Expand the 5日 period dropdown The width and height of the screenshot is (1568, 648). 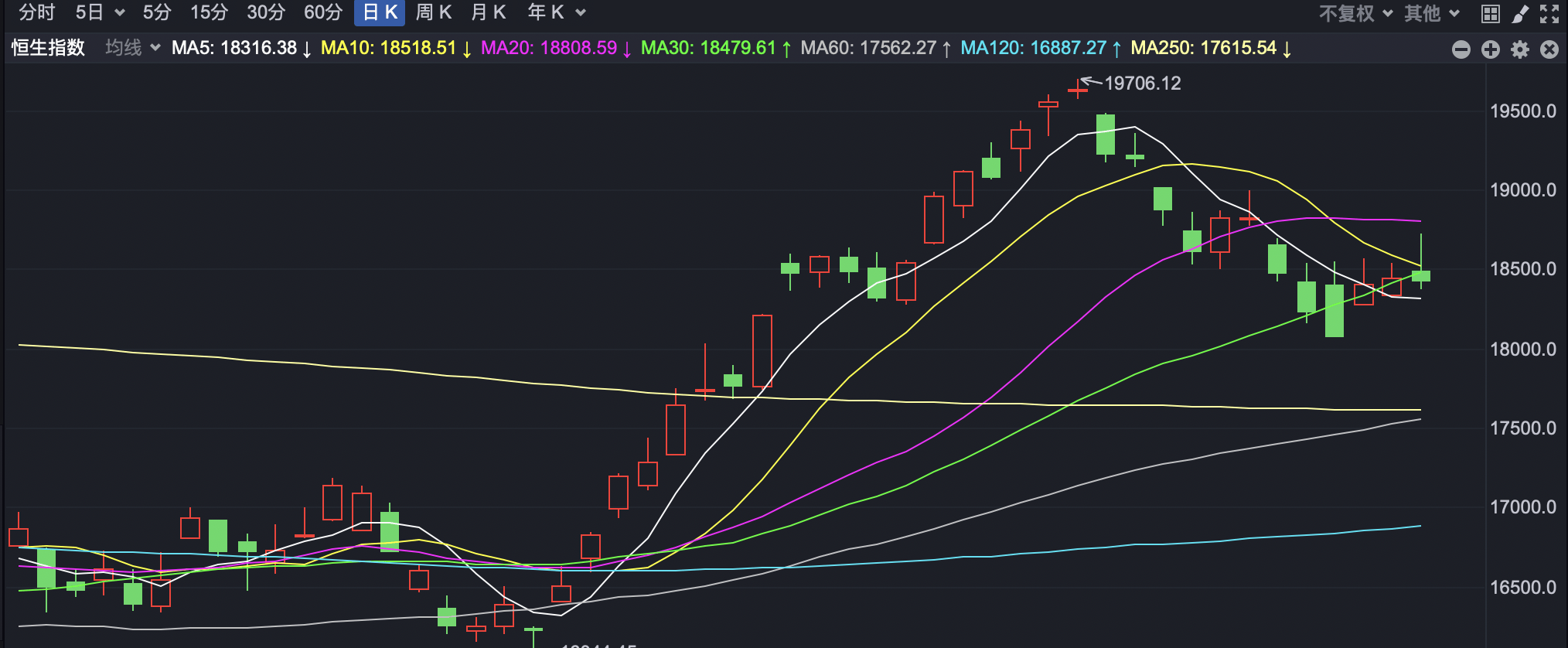click(x=100, y=12)
